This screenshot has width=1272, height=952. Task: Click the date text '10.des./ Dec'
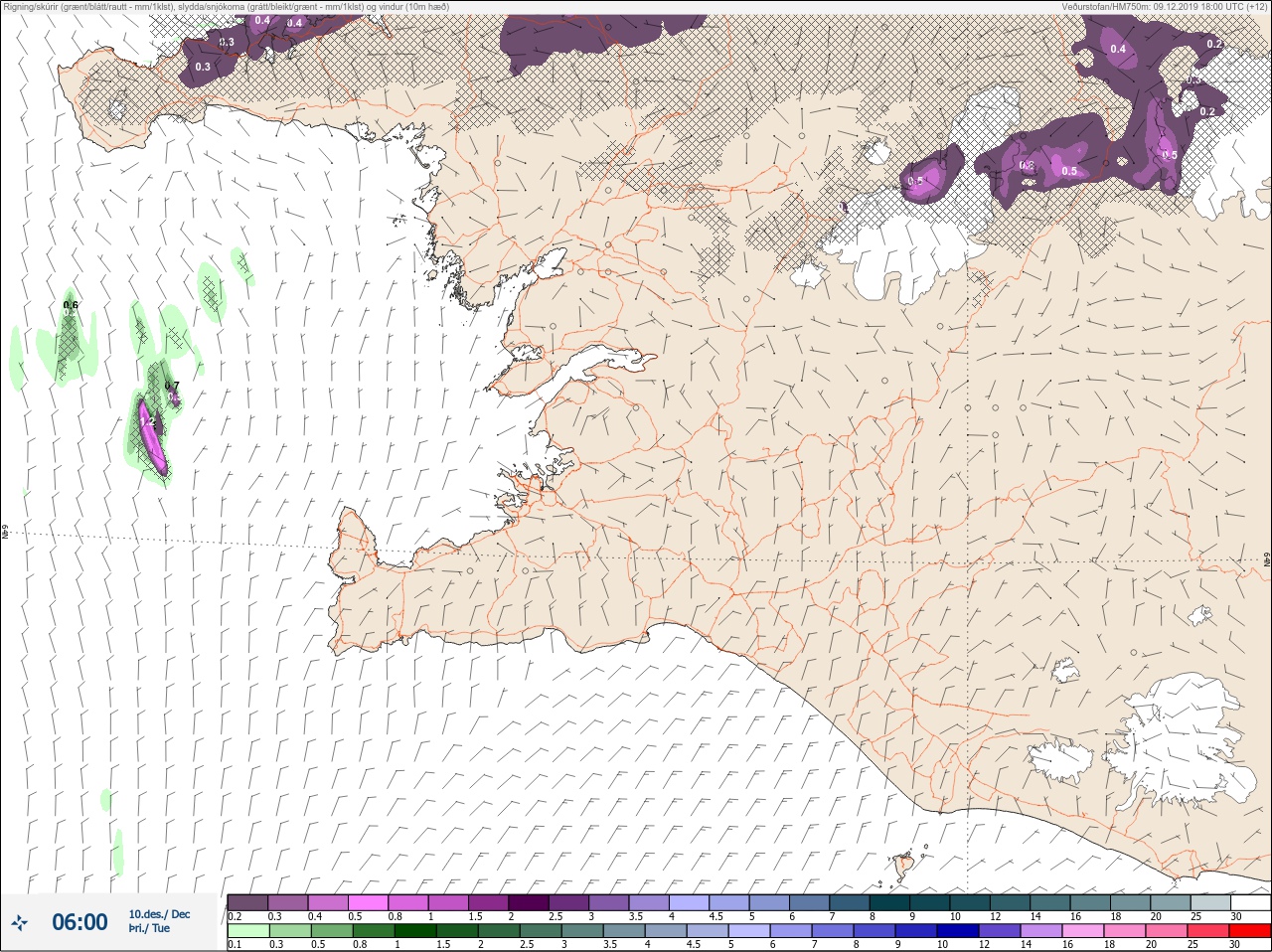tap(159, 914)
